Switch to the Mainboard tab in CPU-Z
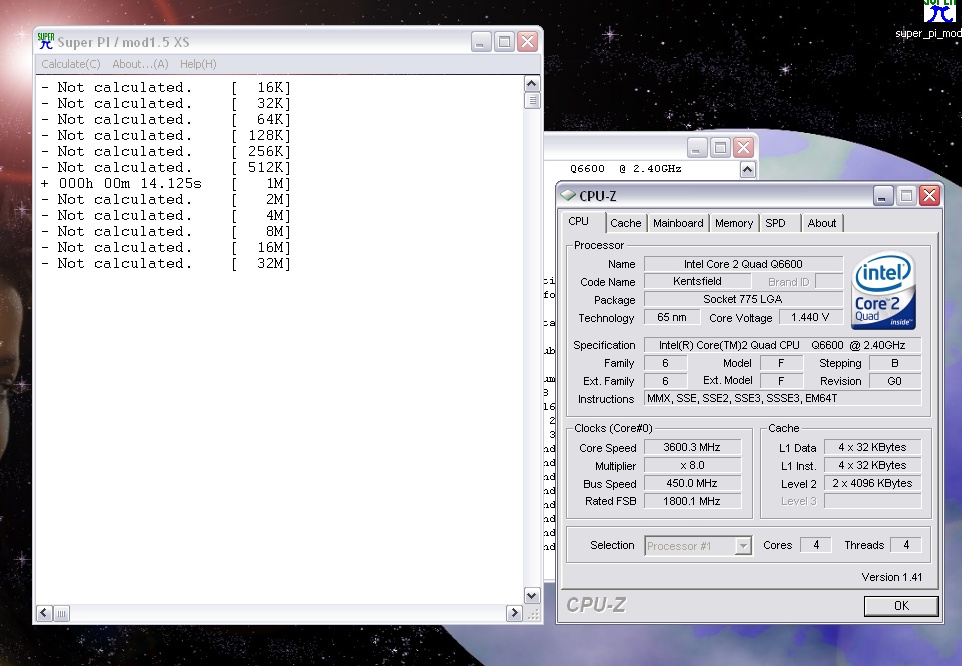Screen dimensions: 962x666 678,223
